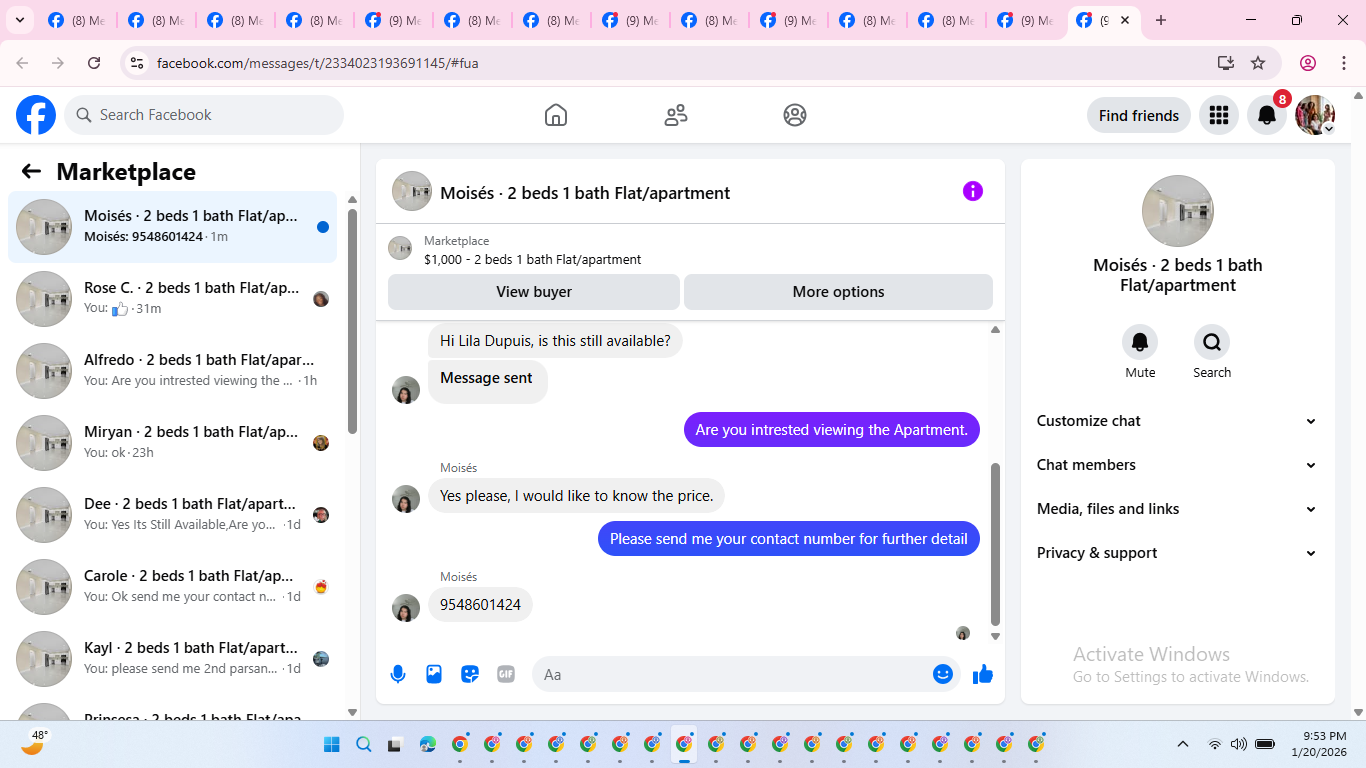This screenshot has height=768, width=1366.
Task: Choose a GIF icon in composer
Action: tap(506, 674)
